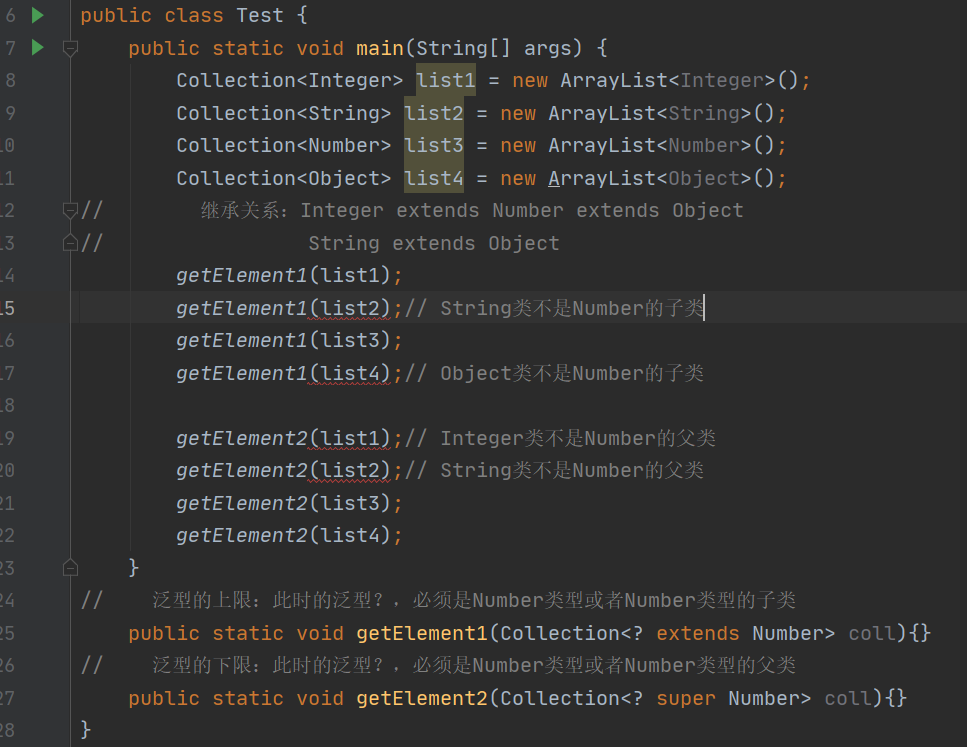967x747 pixels.
Task: Click the main method name
Action: click(379, 47)
